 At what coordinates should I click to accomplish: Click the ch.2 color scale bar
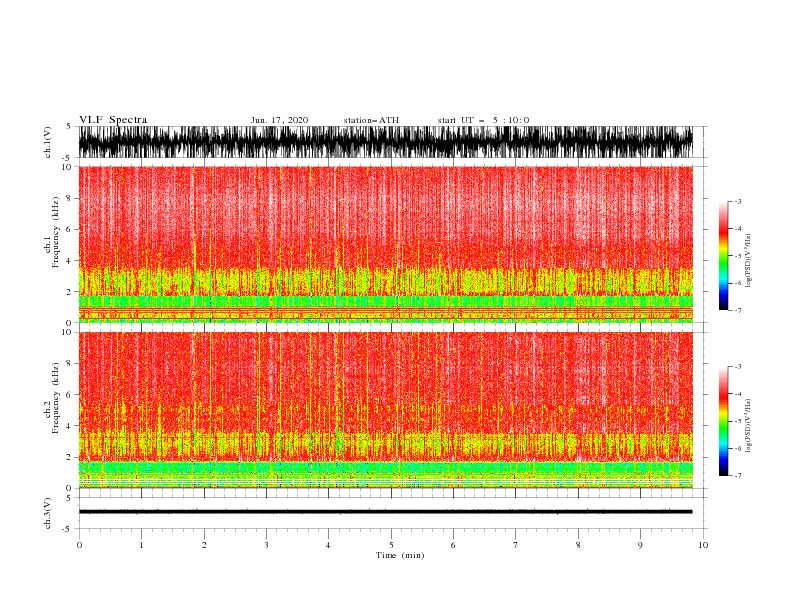coord(723,421)
